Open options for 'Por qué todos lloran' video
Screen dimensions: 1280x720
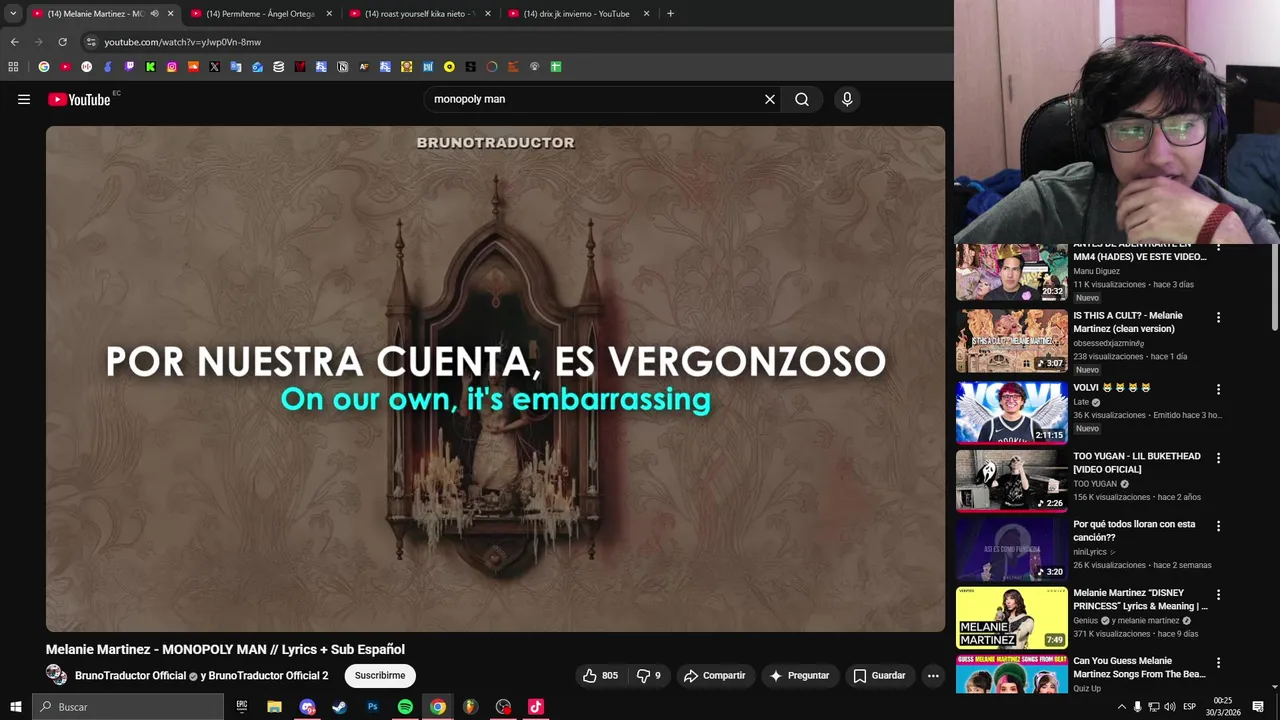pos(1218,526)
